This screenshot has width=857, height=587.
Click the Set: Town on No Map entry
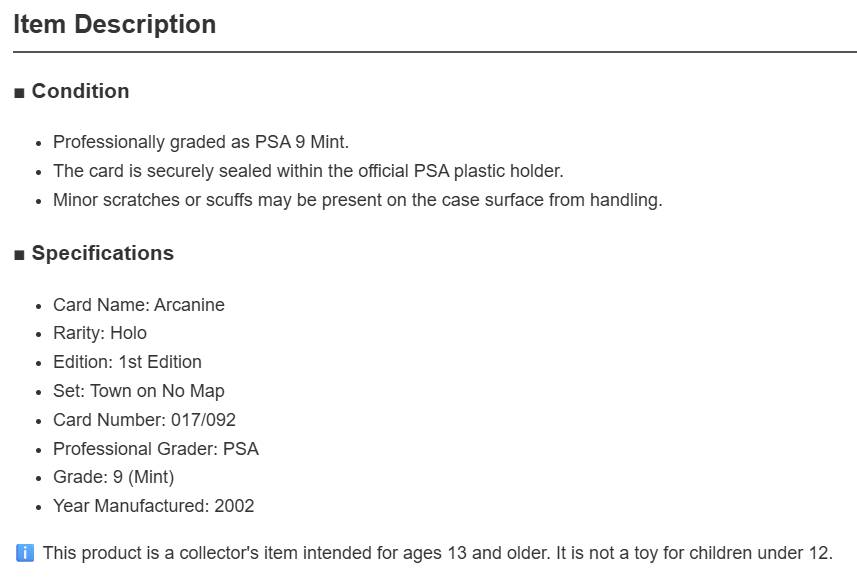click(139, 391)
